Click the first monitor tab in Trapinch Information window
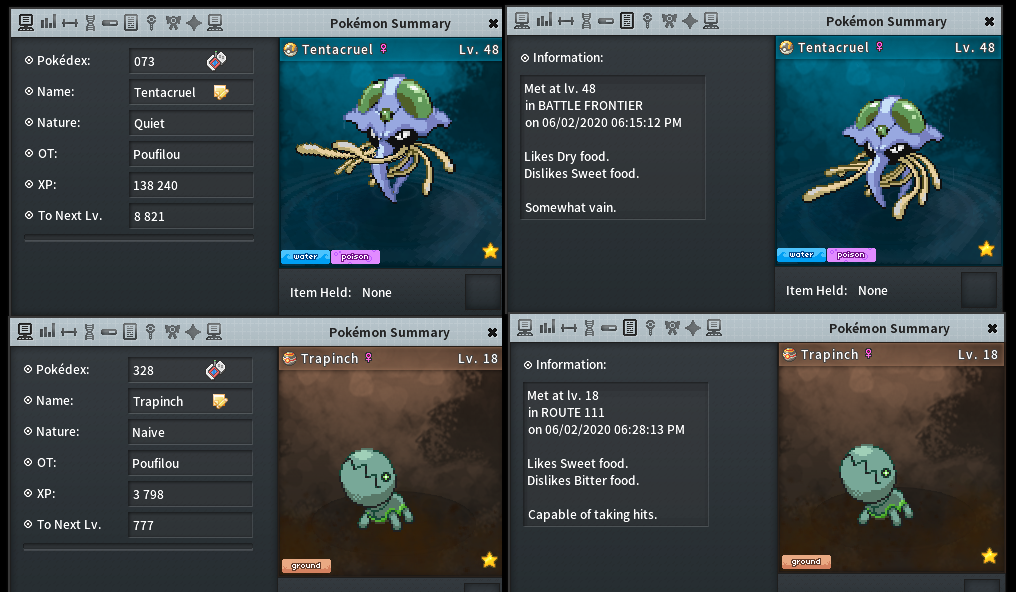 (525, 328)
